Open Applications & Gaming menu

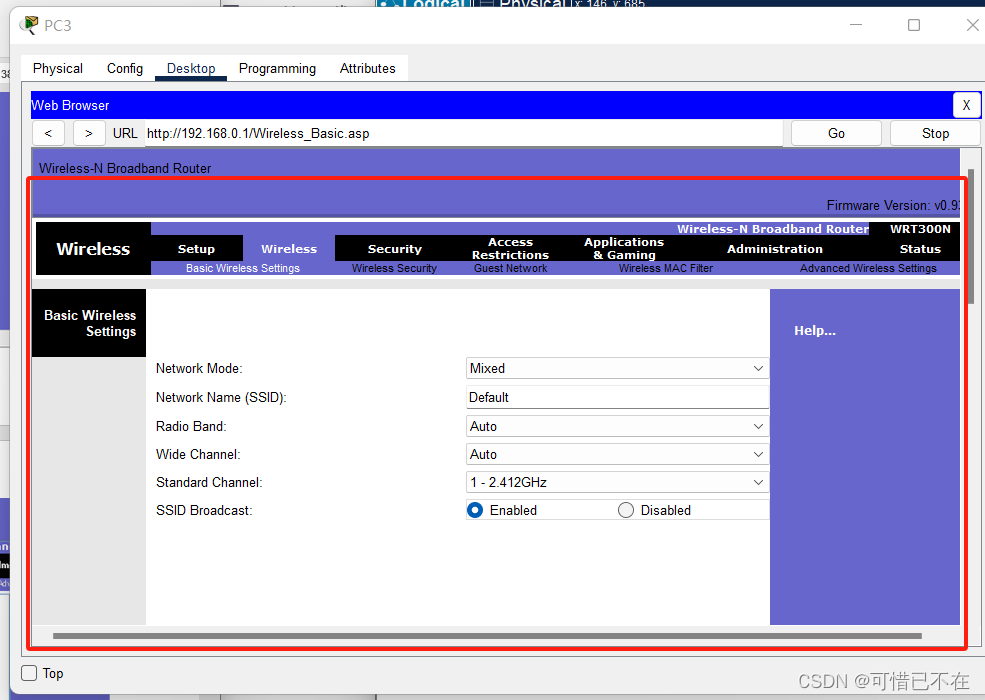coord(624,249)
